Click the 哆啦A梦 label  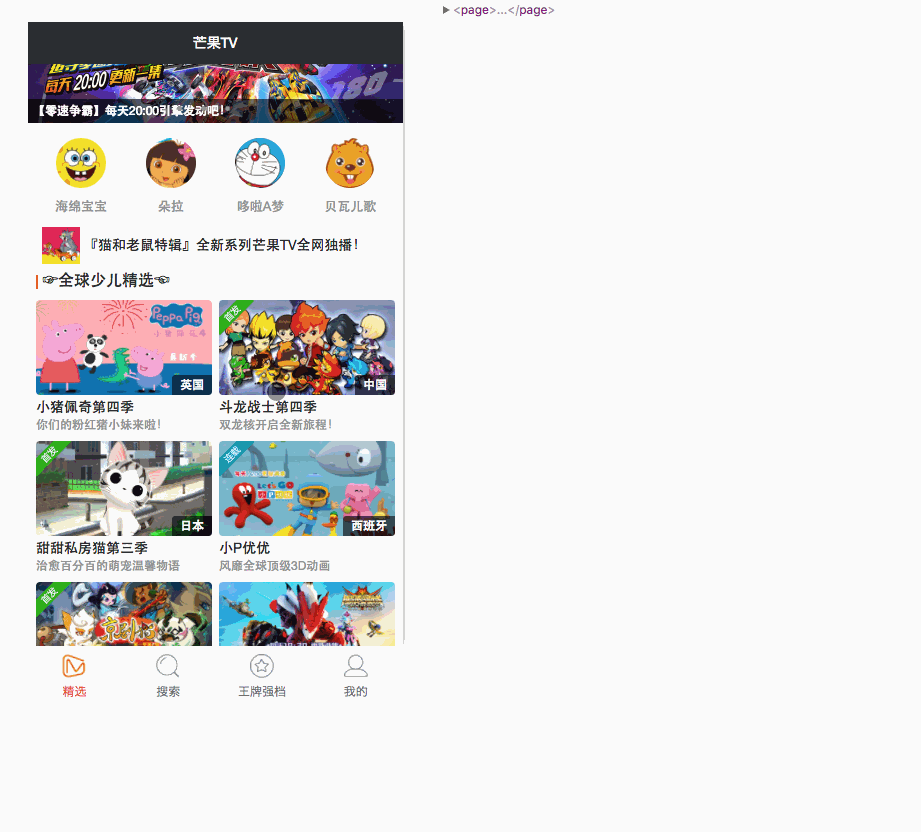tap(260, 206)
